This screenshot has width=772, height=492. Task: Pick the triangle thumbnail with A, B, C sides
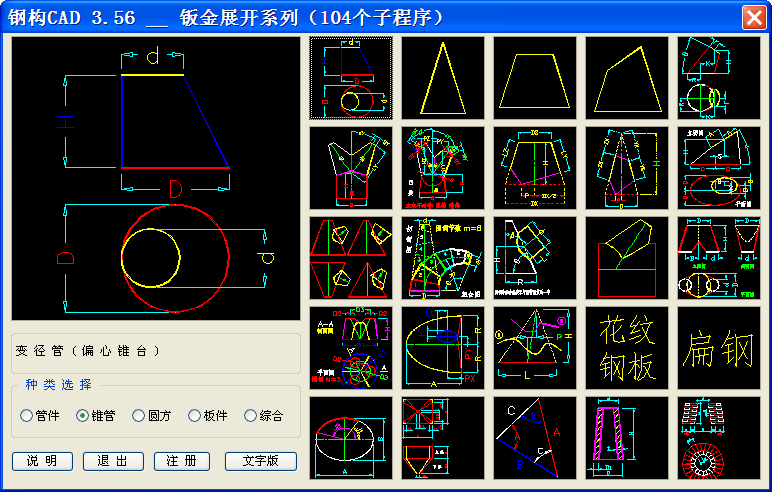pos(535,438)
